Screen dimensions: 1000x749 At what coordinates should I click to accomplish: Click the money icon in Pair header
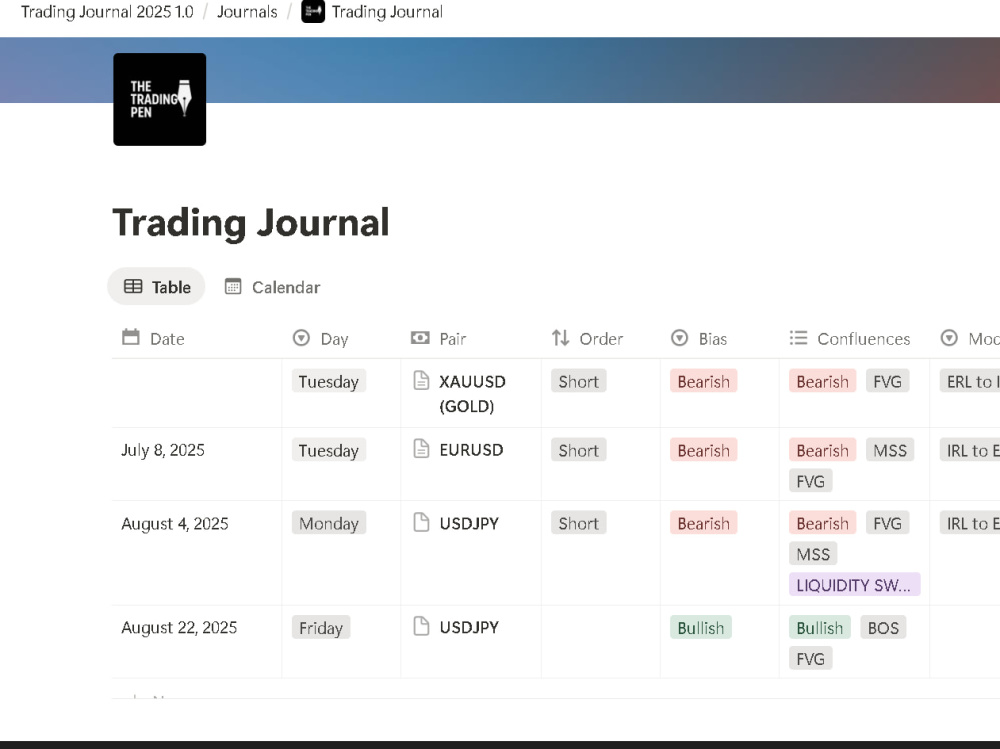tap(420, 337)
